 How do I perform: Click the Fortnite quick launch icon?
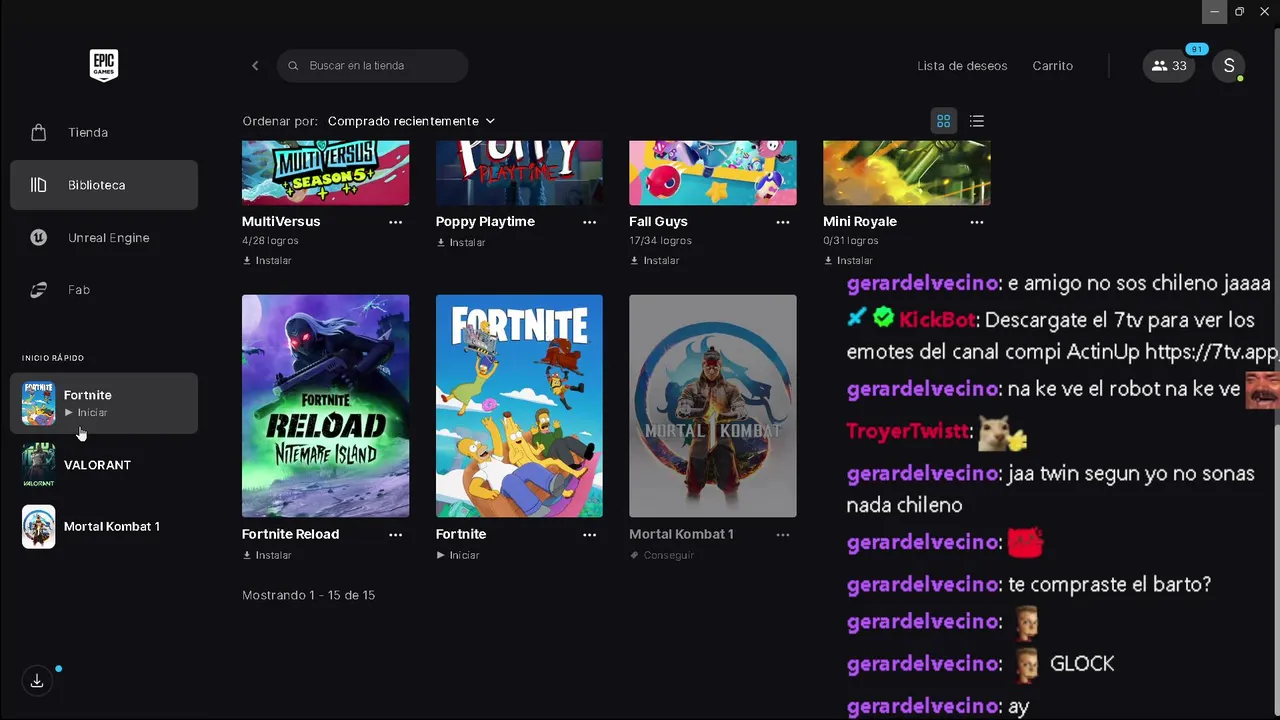(38, 403)
